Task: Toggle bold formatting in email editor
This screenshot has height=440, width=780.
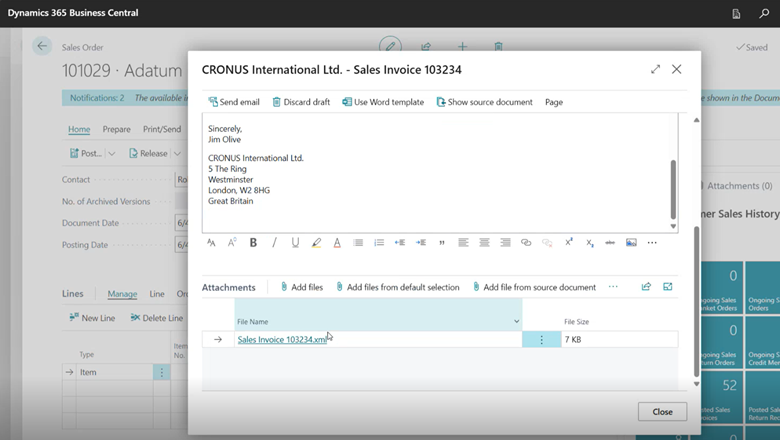Action: [x=253, y=243]
